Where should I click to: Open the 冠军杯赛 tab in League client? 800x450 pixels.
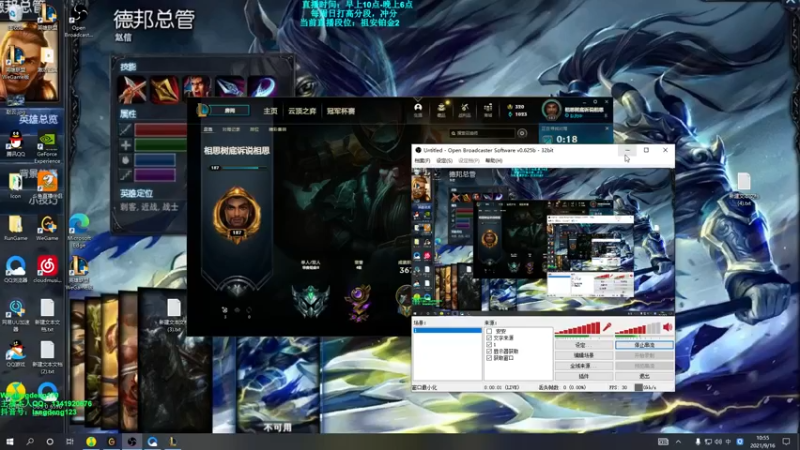tap(341, 111)
